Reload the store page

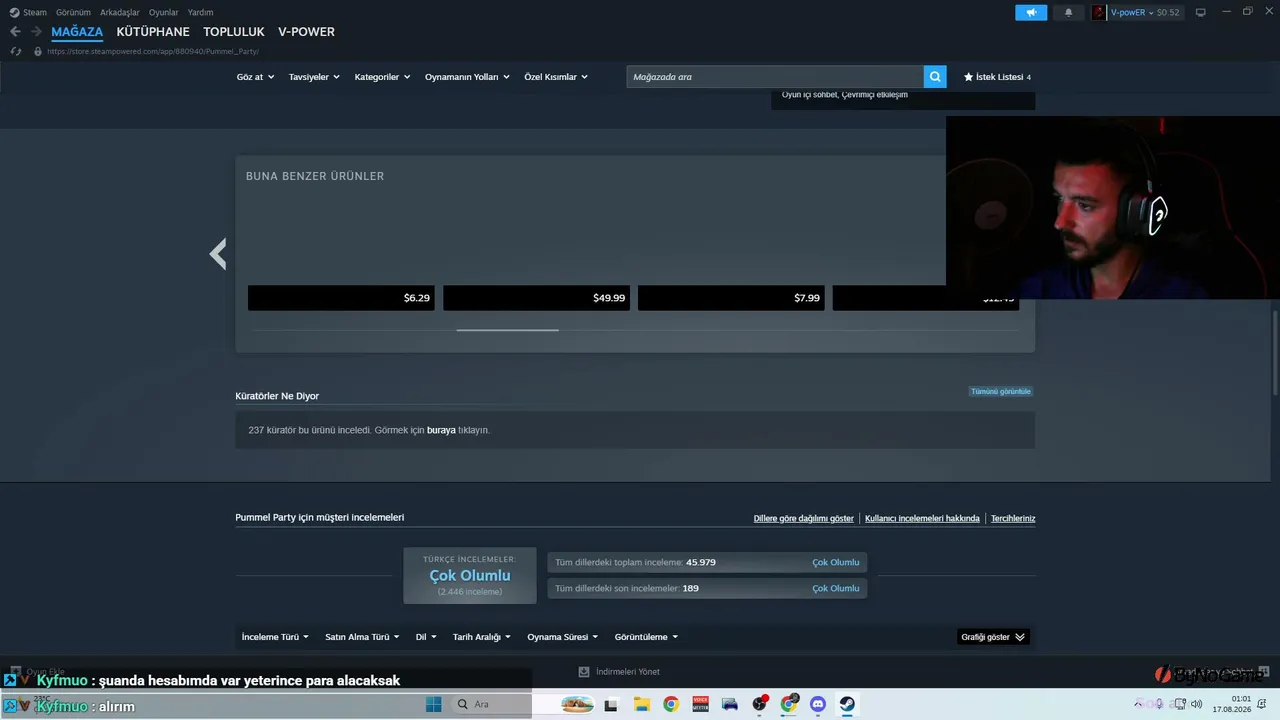16,51
